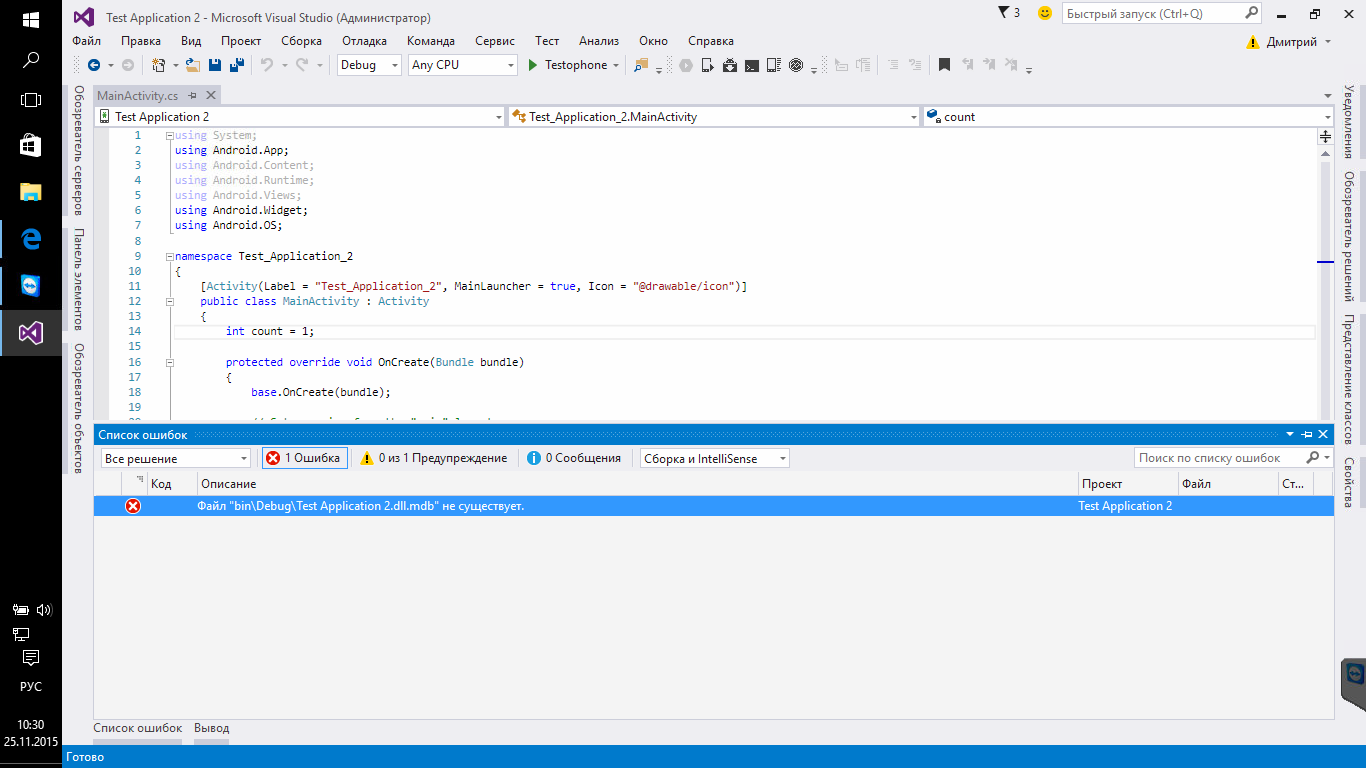Save the current file with single disk icon
This screenshot has width=1366, height=768.
click(x=215, y=65)
